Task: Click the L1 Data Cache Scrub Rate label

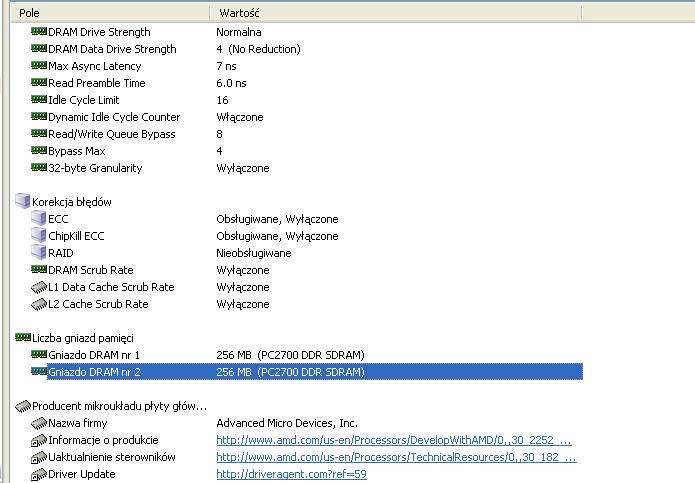Action: (111, 287)
